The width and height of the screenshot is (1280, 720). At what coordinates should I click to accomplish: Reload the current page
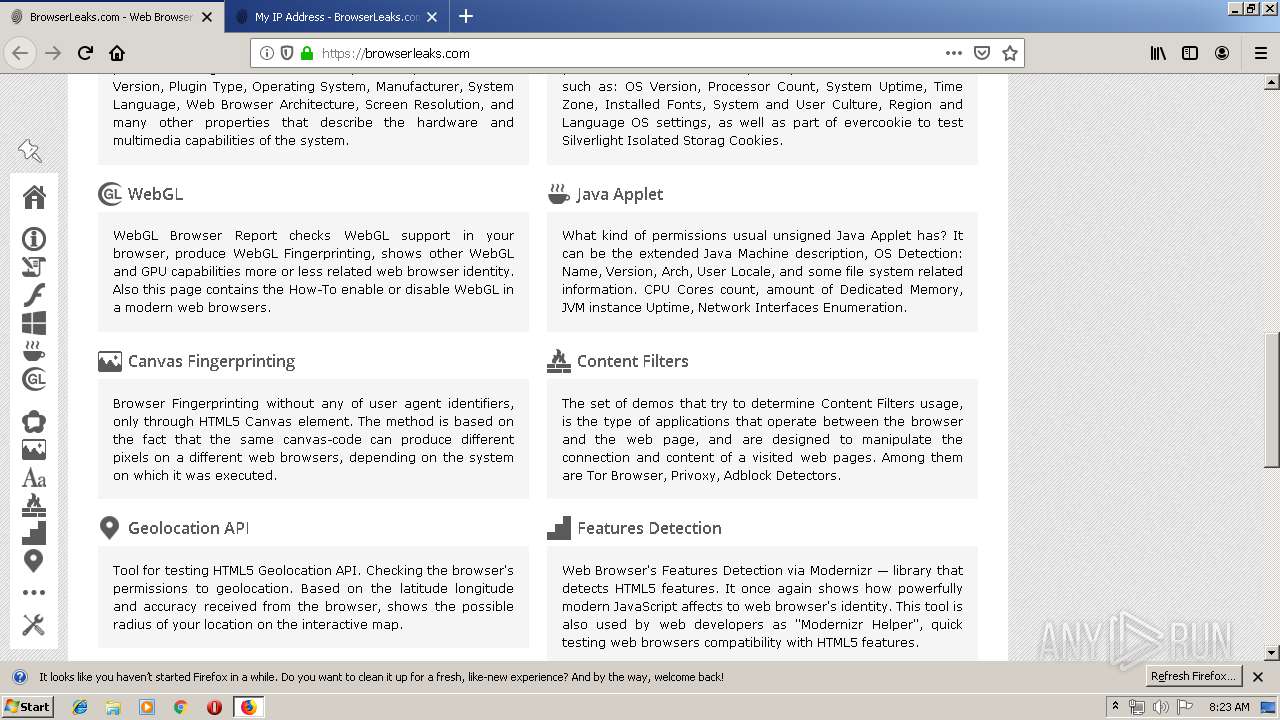(85, 53)
